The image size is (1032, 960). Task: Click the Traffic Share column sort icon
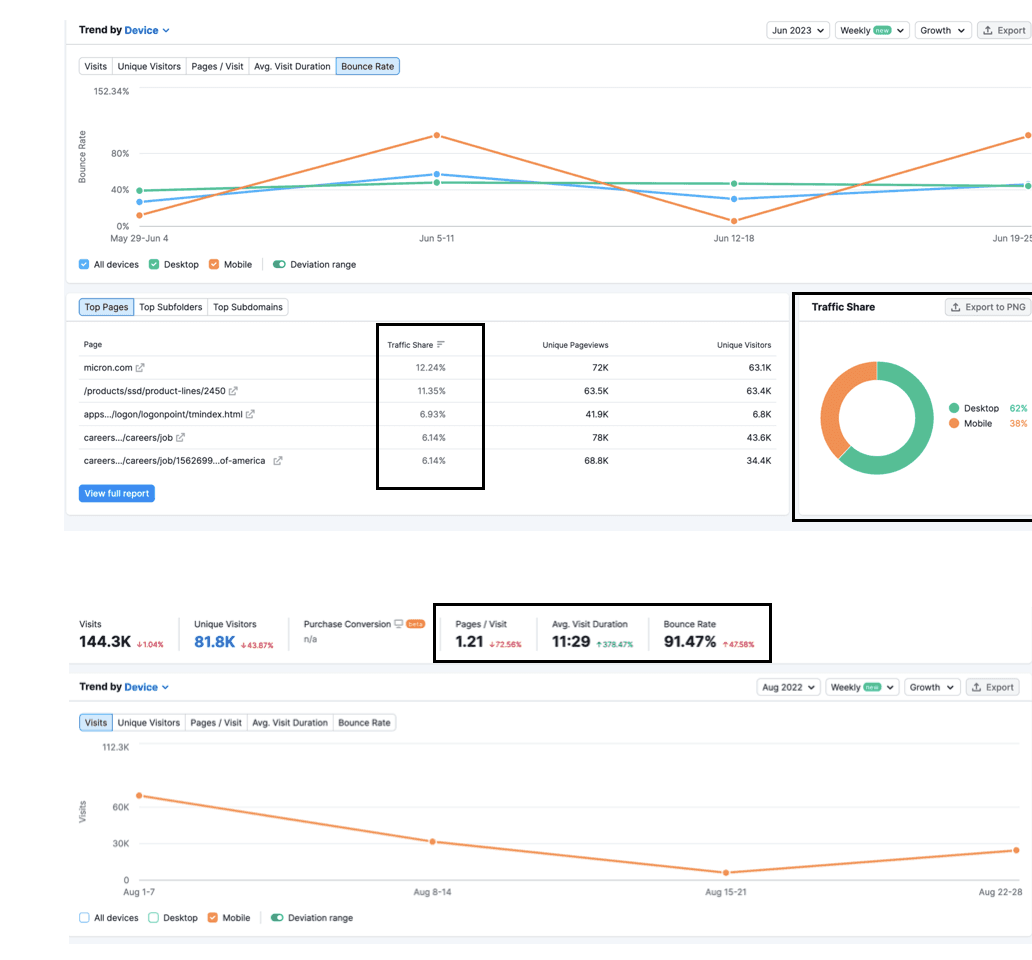pyautogui.click(x=440, y=344)
